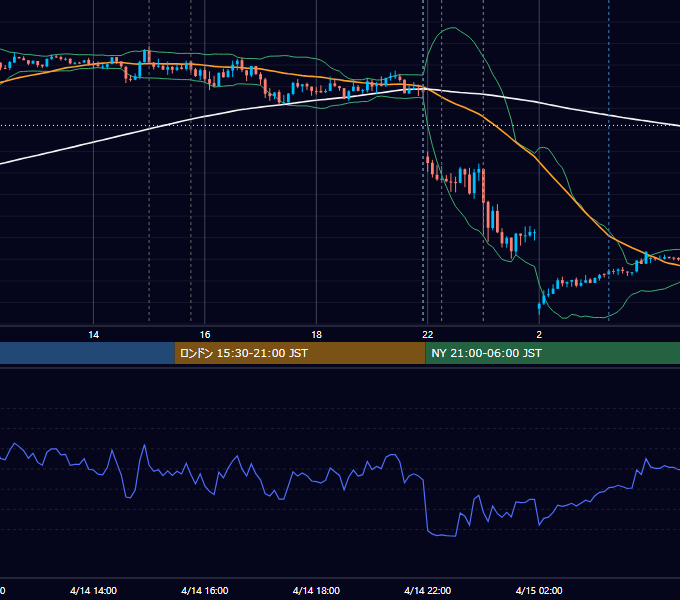Viewport: 680px width, 600px height.
Task: Click the 2 hour label on price chart axis
Action: pos(539,335)
